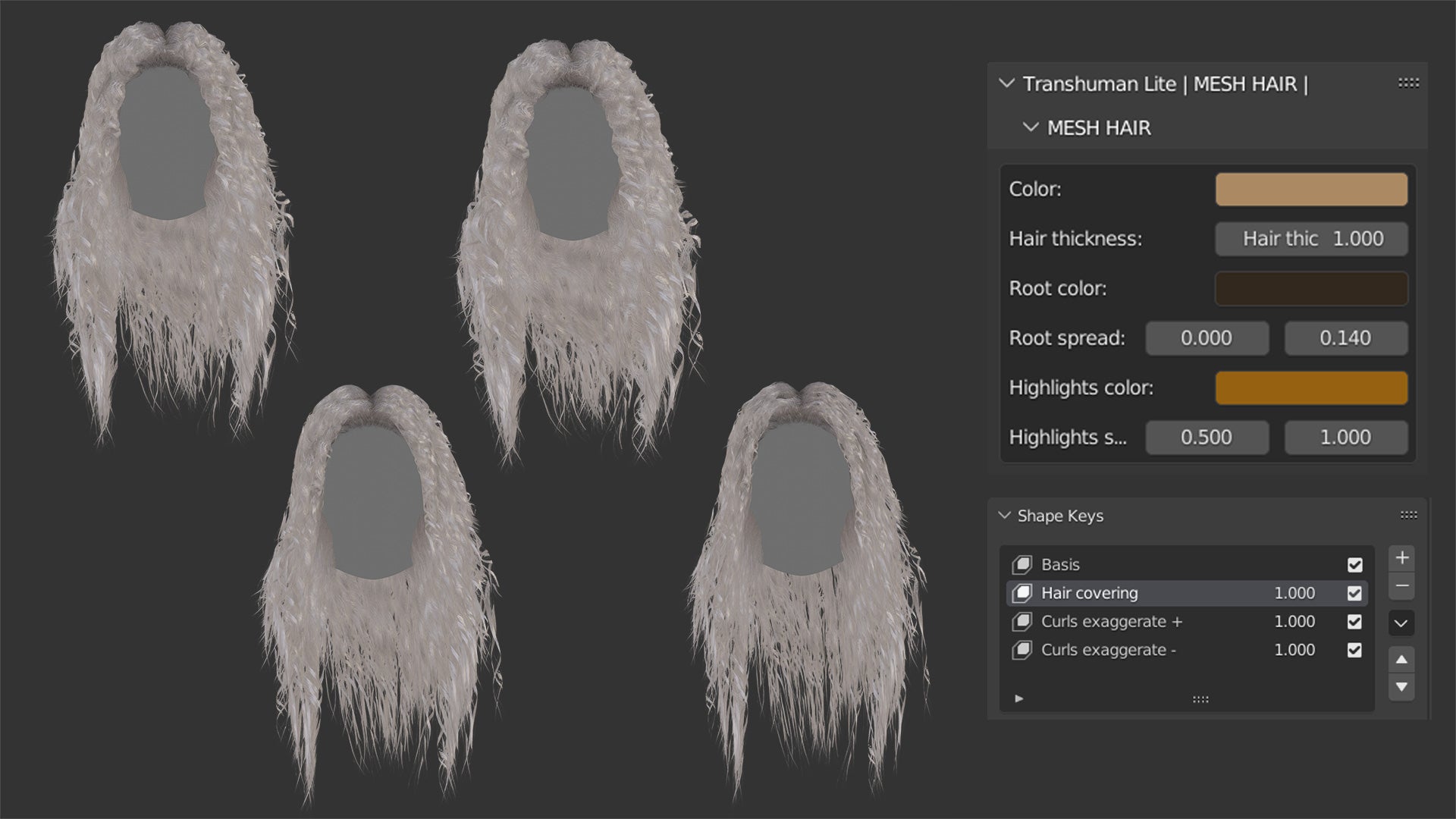Click the add shape key plus button
The image size is (1456, 819).
click(x=1401, y=558)
